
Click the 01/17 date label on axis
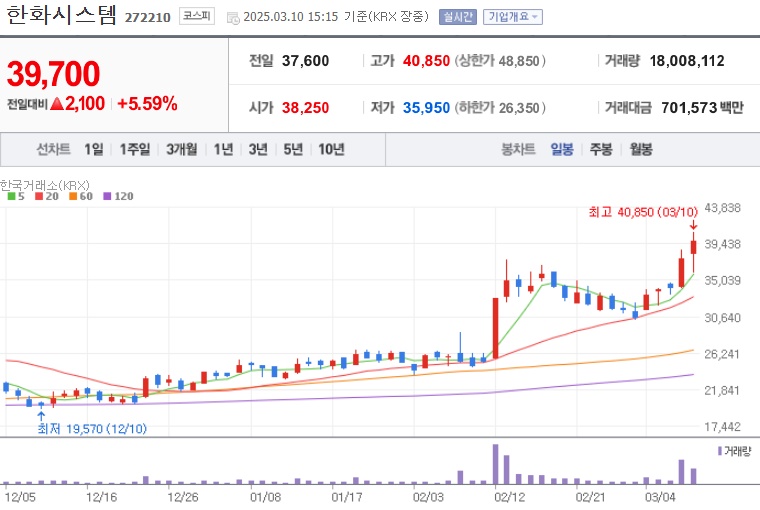pos(347,497)
